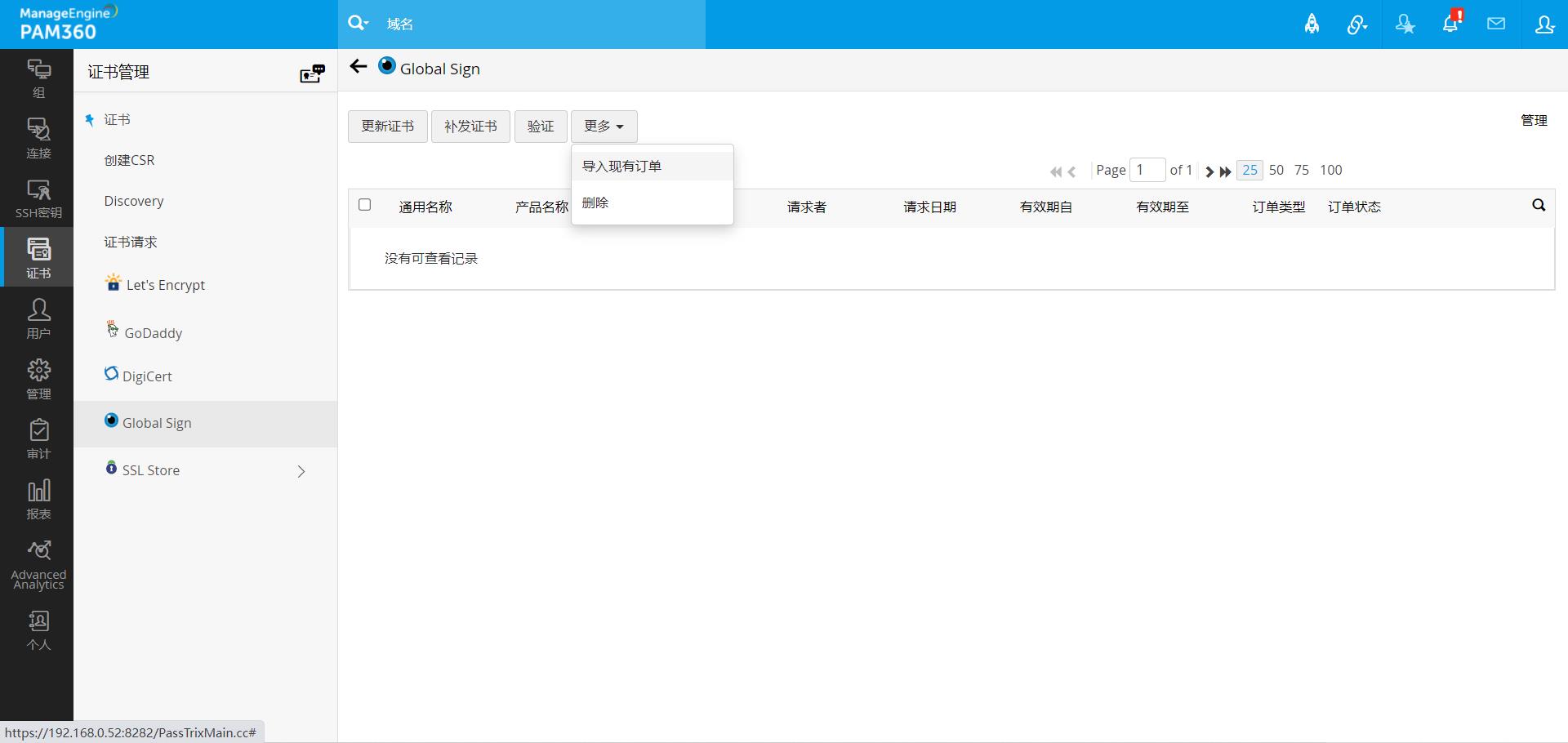The image size is (1568, 743).
Task: Go to the last page arrow
Action: 1225,171
